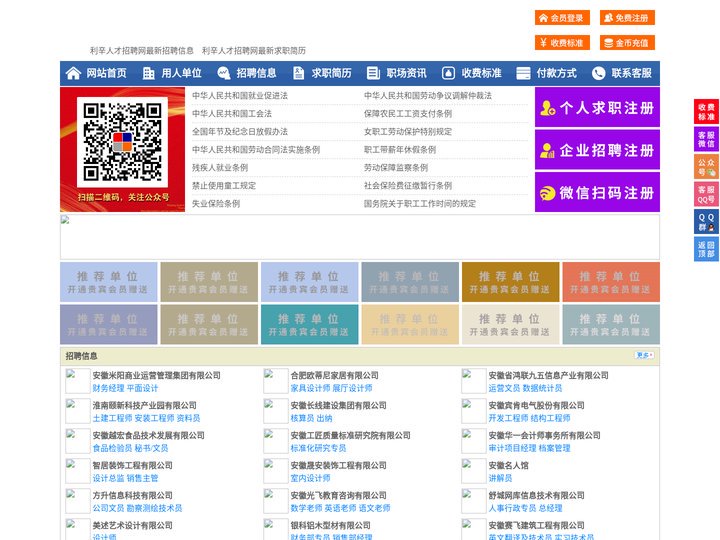Open the 利辛人才招聘网最新求职简历 link
The image size is (720, 540).
253,51
